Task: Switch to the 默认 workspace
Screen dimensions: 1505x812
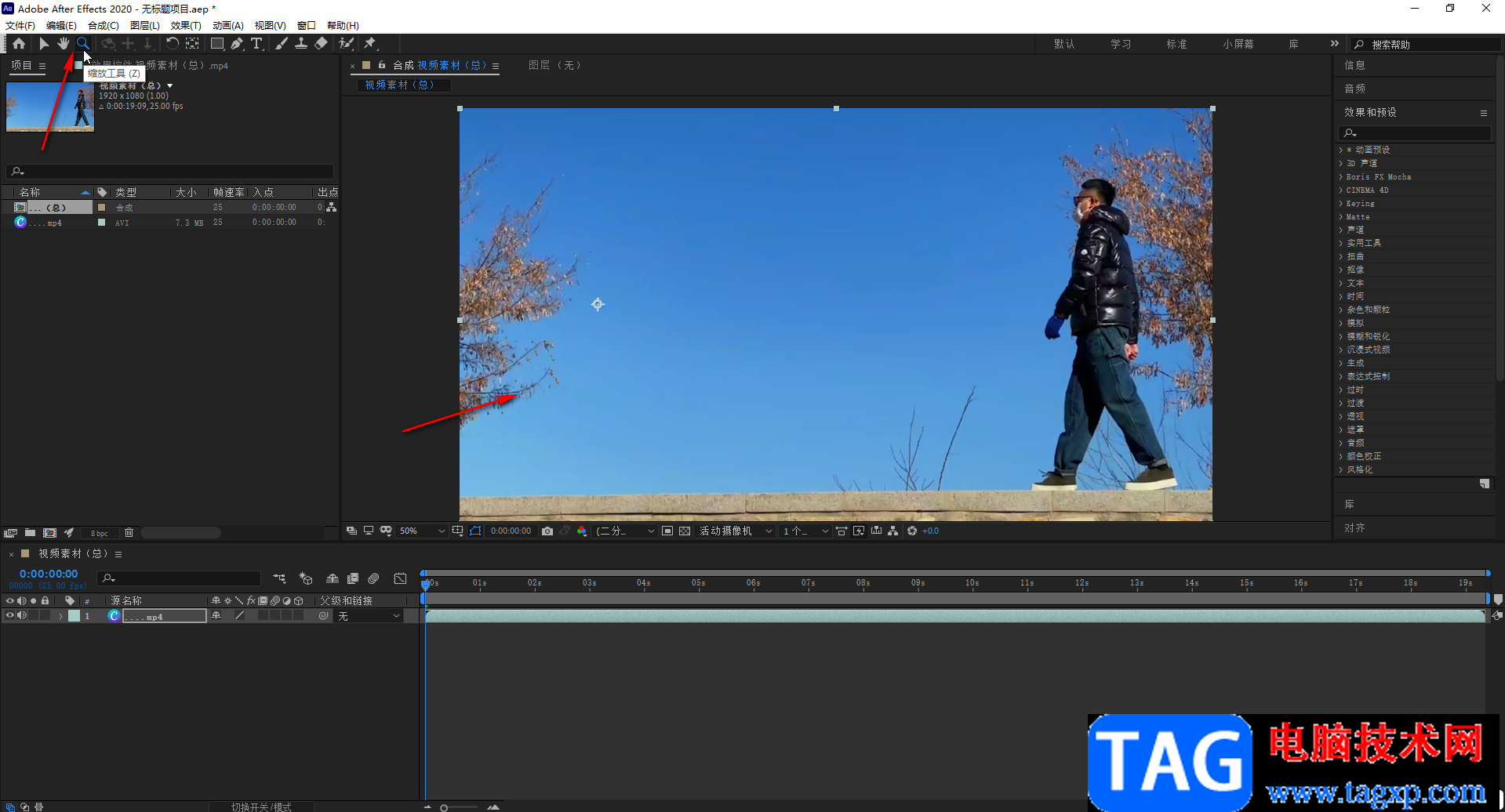Action: coord(1064,44)
